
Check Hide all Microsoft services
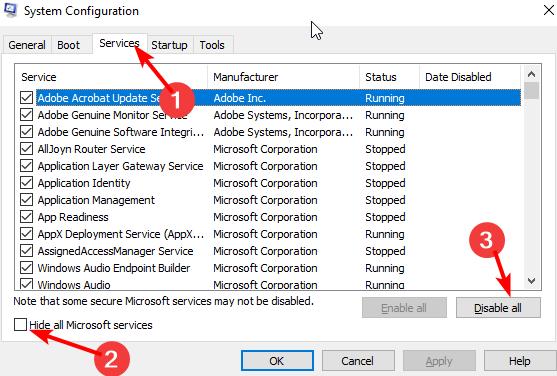(x=20, y=324)
